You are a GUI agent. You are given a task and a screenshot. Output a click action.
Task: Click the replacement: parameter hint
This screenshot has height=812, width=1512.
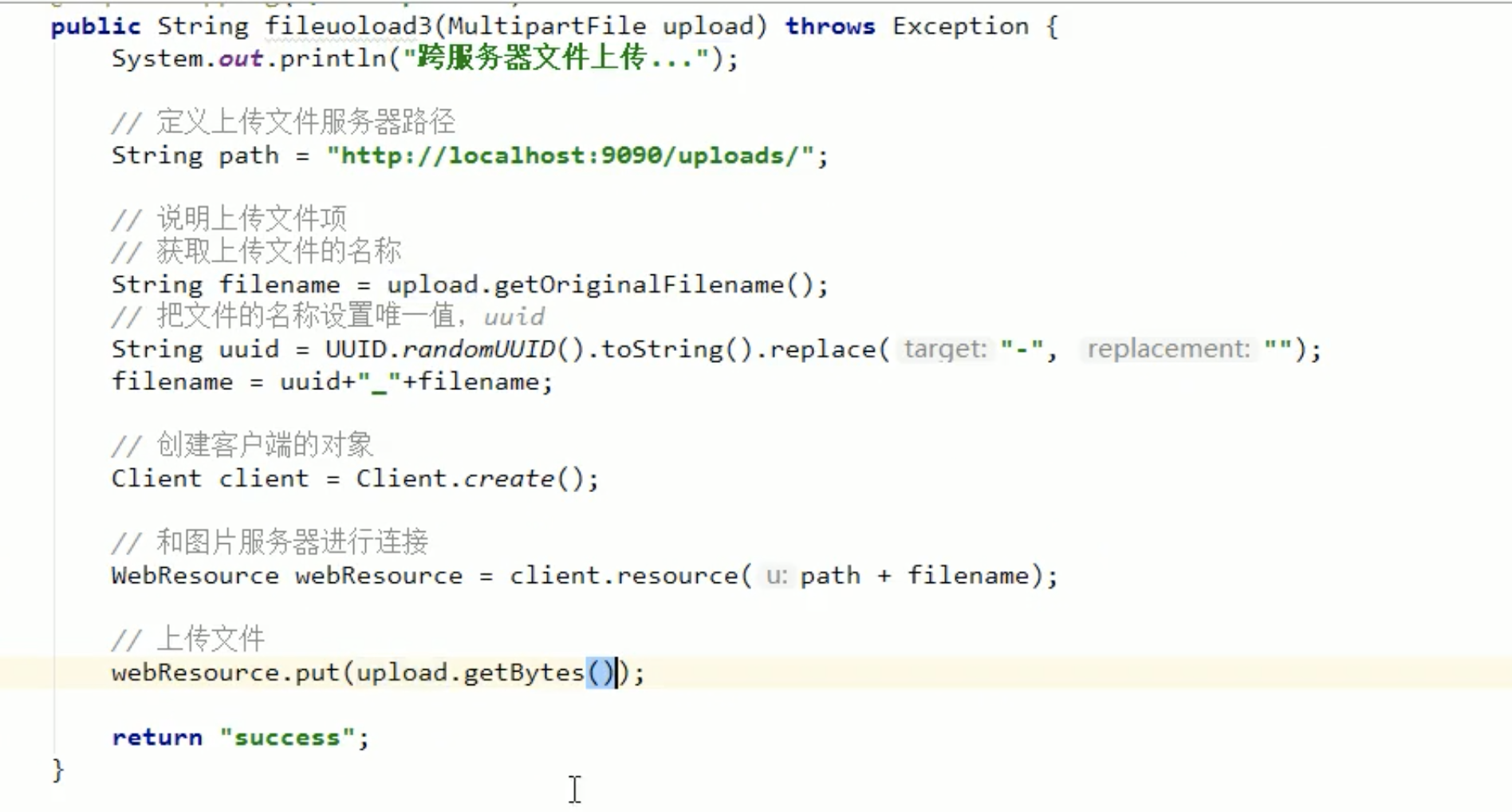(1168, 349)
